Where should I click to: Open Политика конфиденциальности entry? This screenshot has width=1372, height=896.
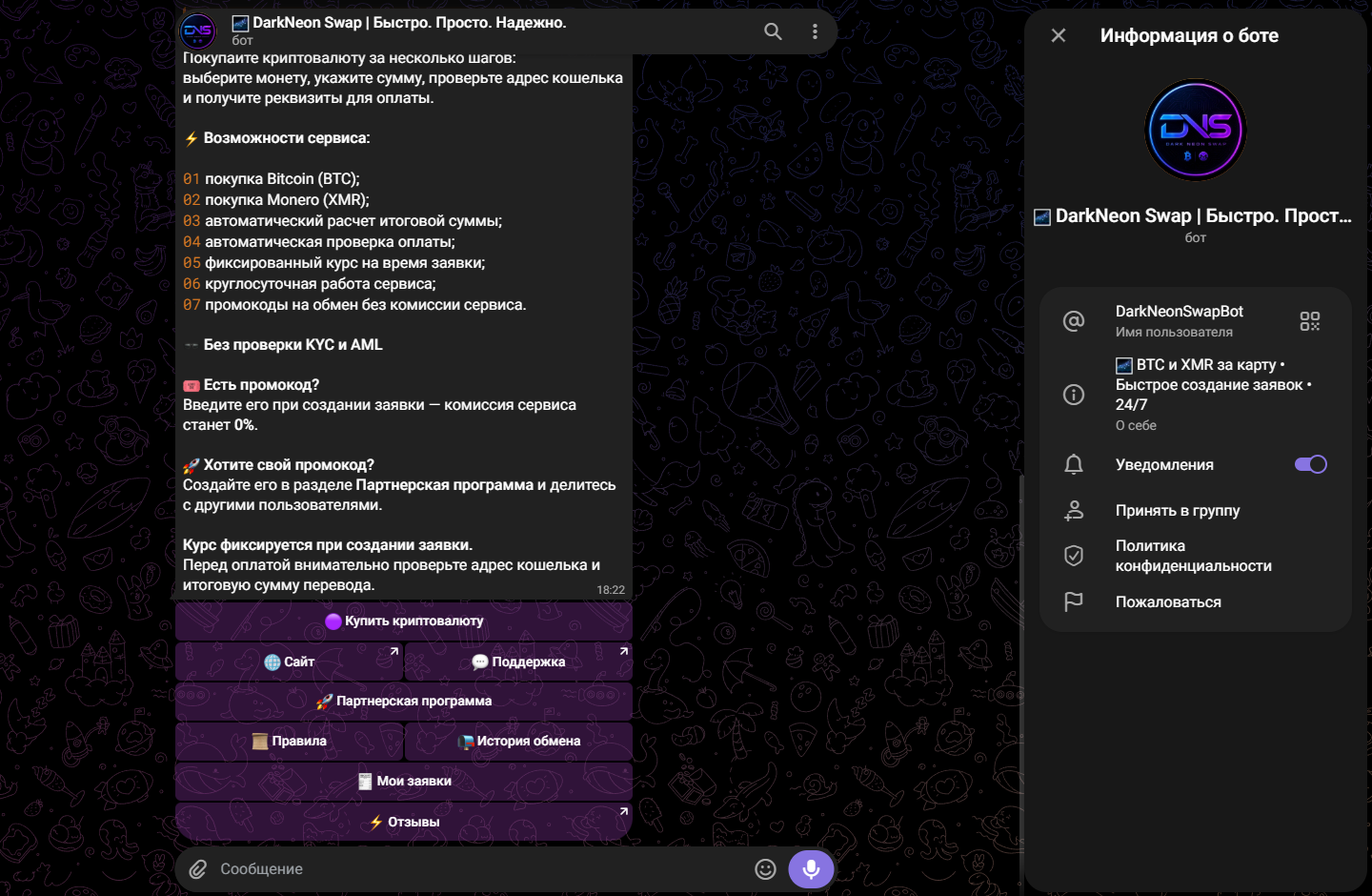point(1196,556)
